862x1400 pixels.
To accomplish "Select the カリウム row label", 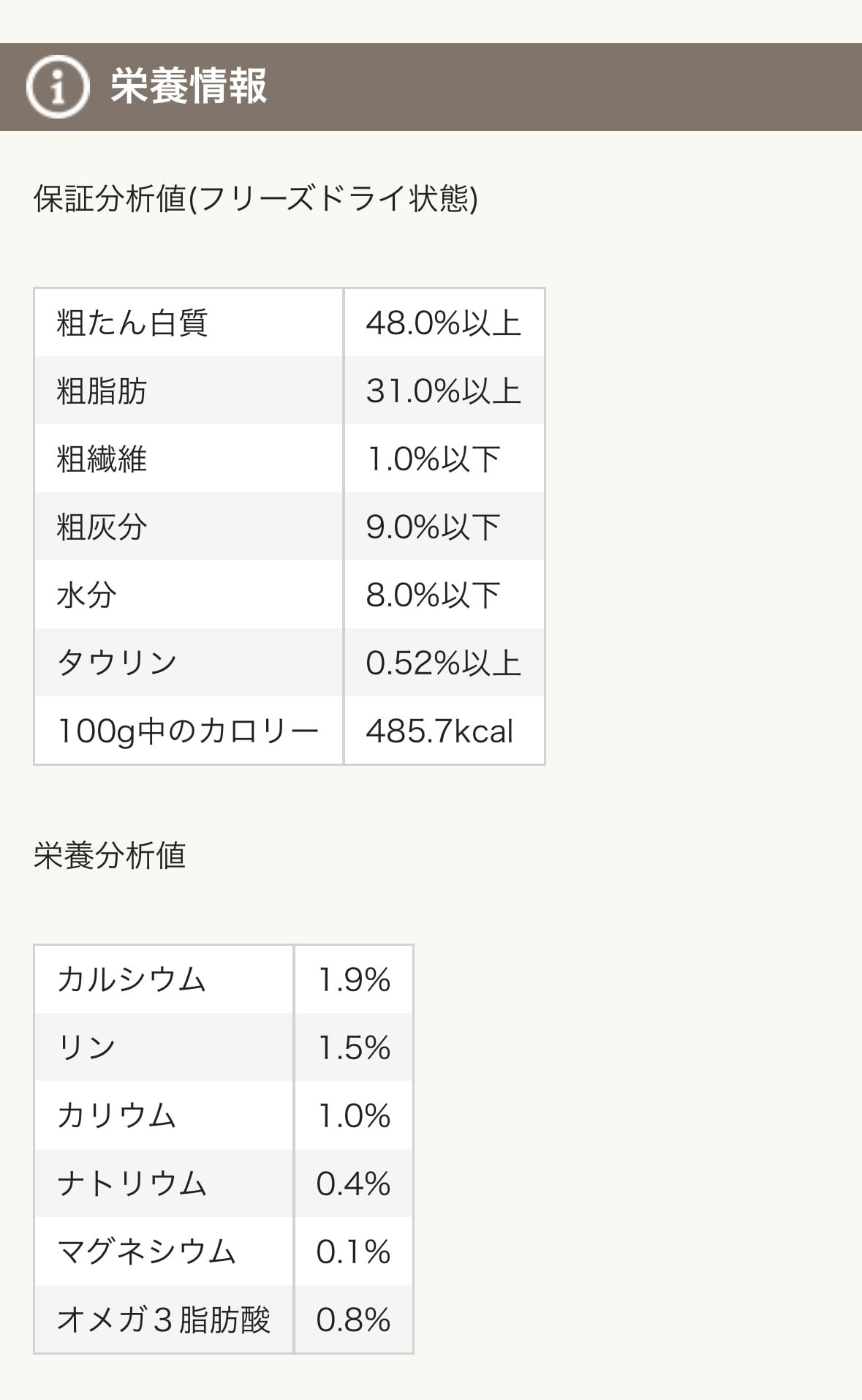I will click(117, 1115).
